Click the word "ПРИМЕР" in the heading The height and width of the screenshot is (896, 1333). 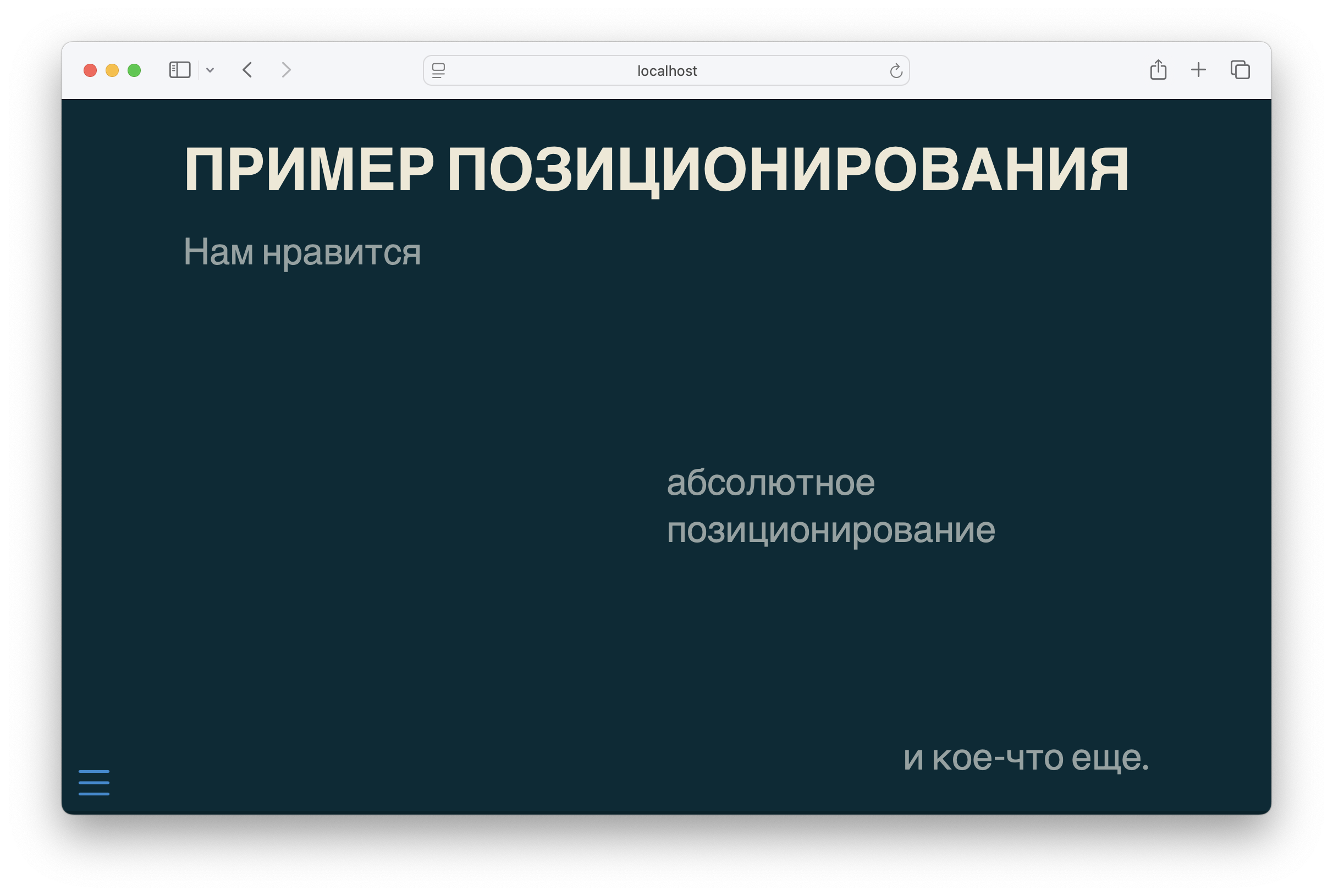click(x=309, y=170)
